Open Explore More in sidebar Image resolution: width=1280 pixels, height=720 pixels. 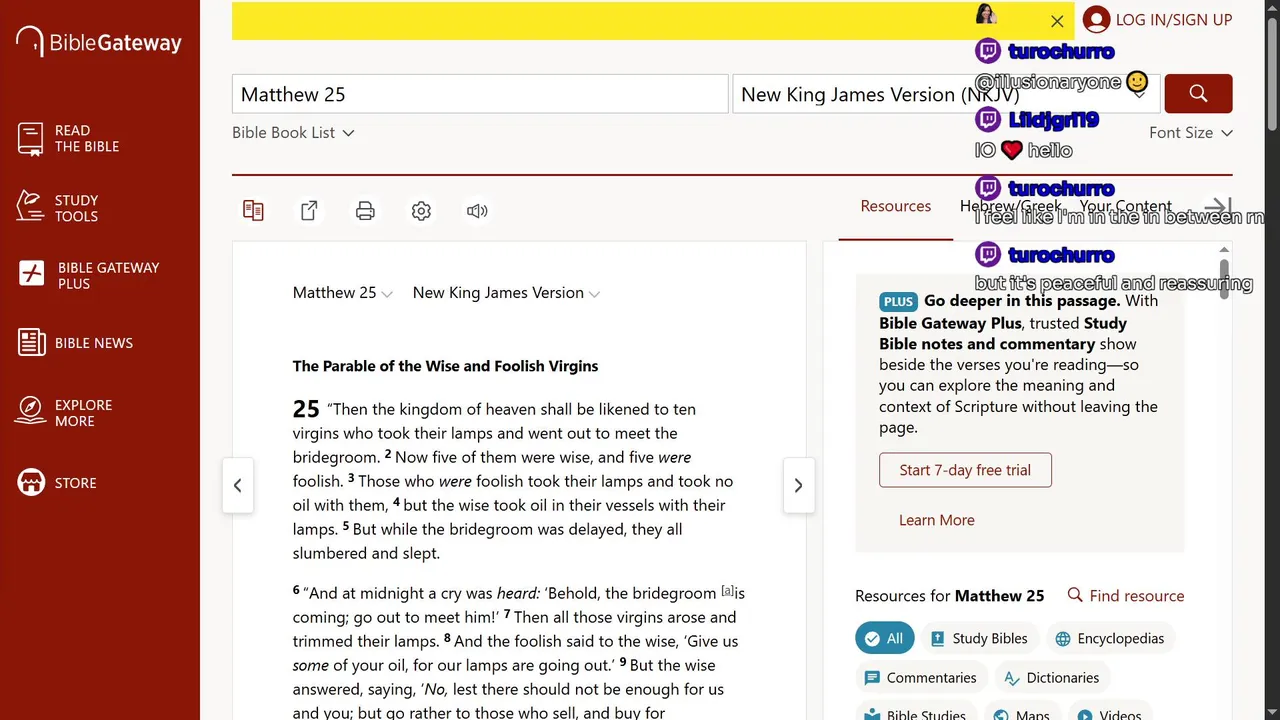pos(65,413)
